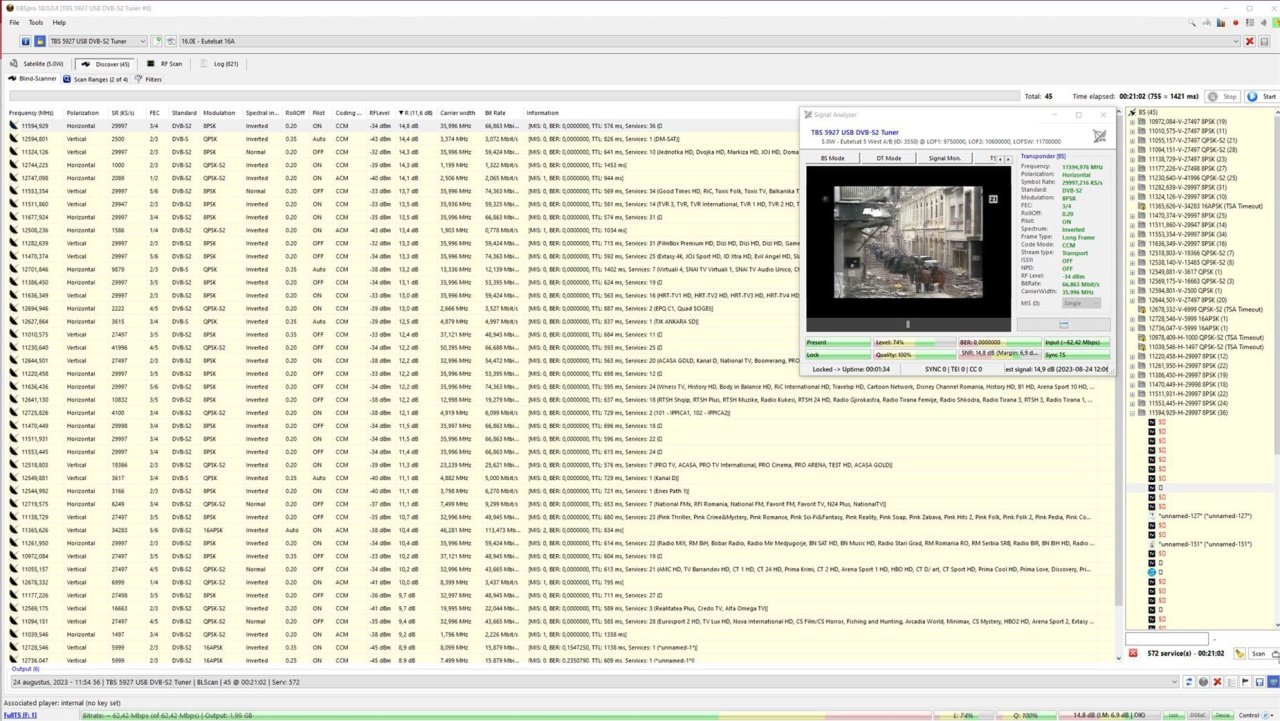
Task: Open the Filters panel using the funnel icon
Action: (x=140, y=79)
